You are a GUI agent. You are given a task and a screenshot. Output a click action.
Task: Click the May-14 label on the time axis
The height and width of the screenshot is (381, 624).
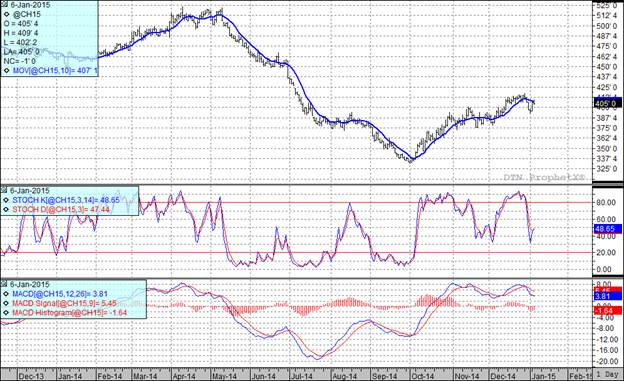pos(224,376)
